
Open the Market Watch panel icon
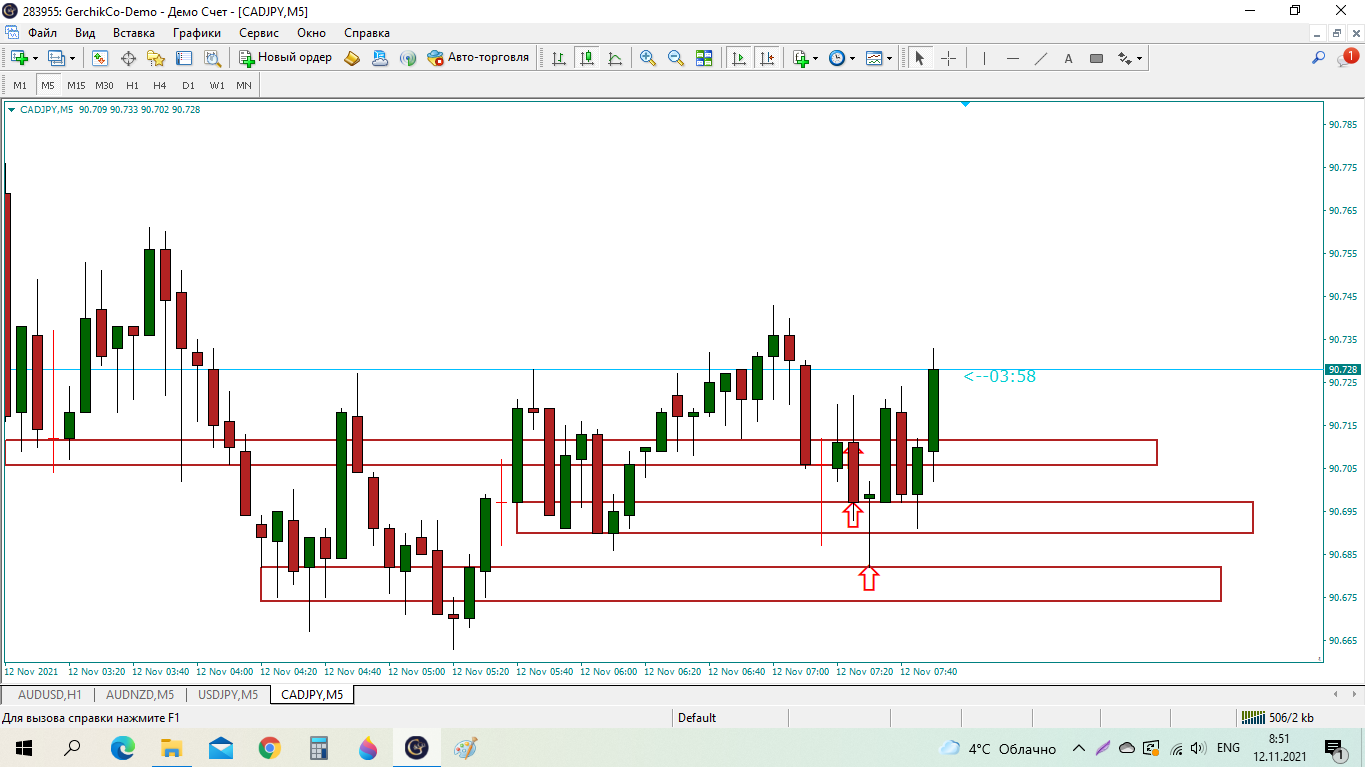[100, 58]
